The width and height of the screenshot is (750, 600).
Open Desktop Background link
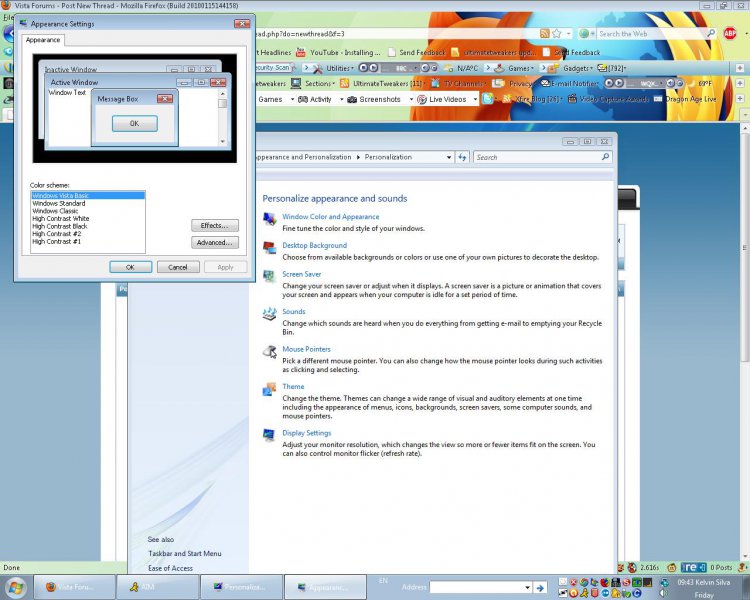tap(314, 245)
